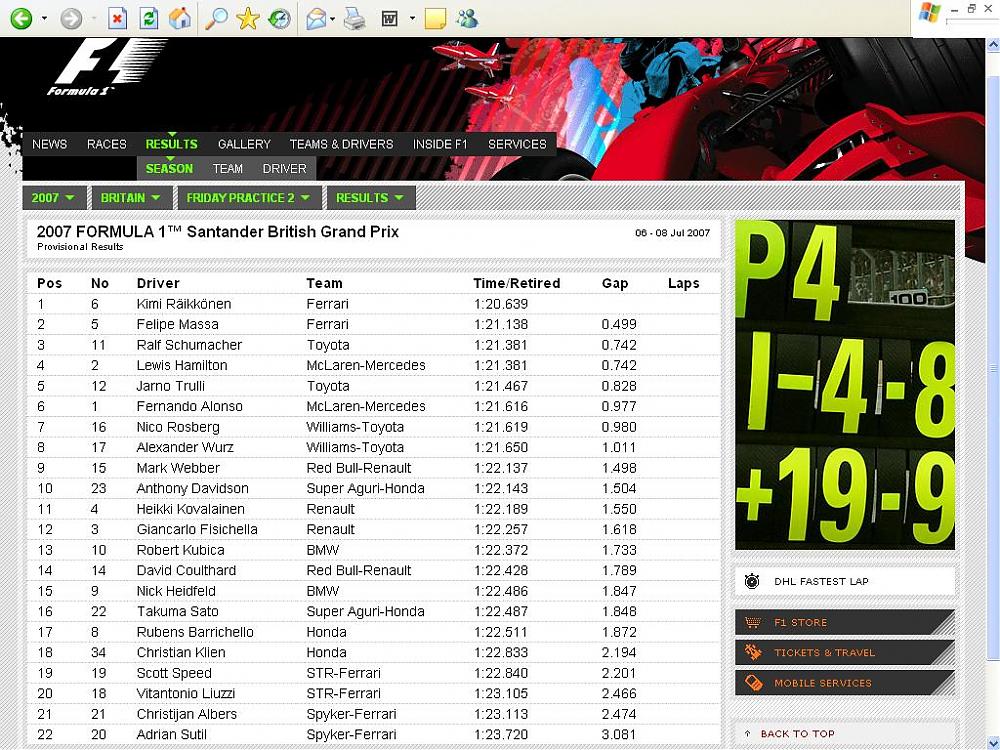Click driver name Felipe Massa
Image resolution: width=1000 pixels, height=750 pixels.
pos(177,324)
